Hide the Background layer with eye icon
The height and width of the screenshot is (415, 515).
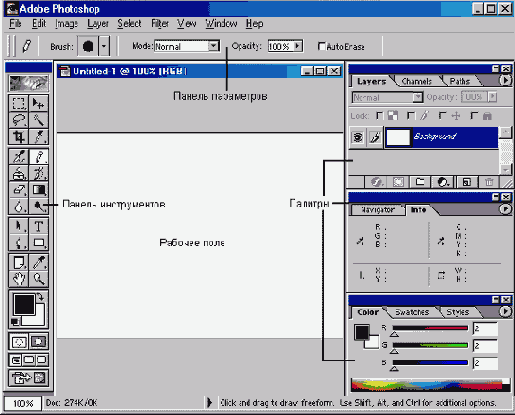tap(358, 137)
